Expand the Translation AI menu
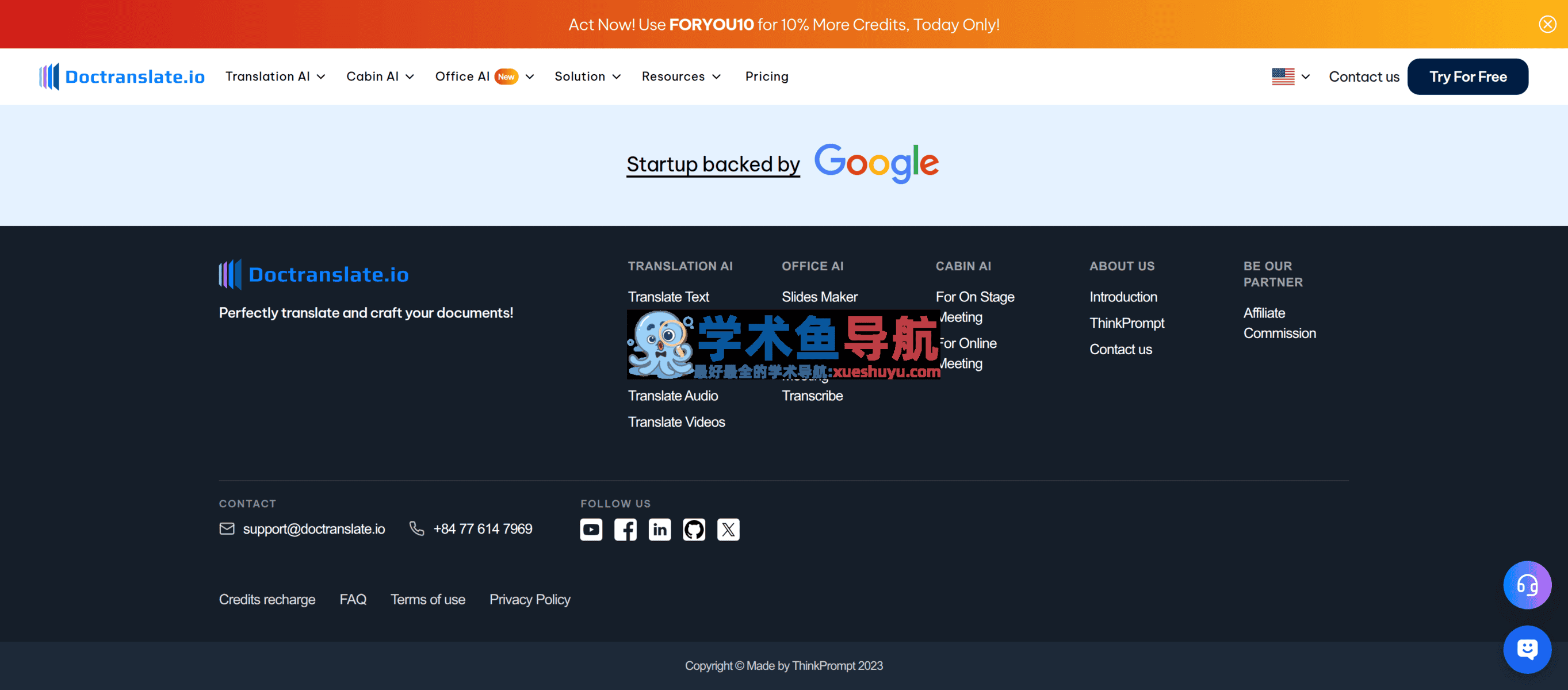 coord(275,76)
